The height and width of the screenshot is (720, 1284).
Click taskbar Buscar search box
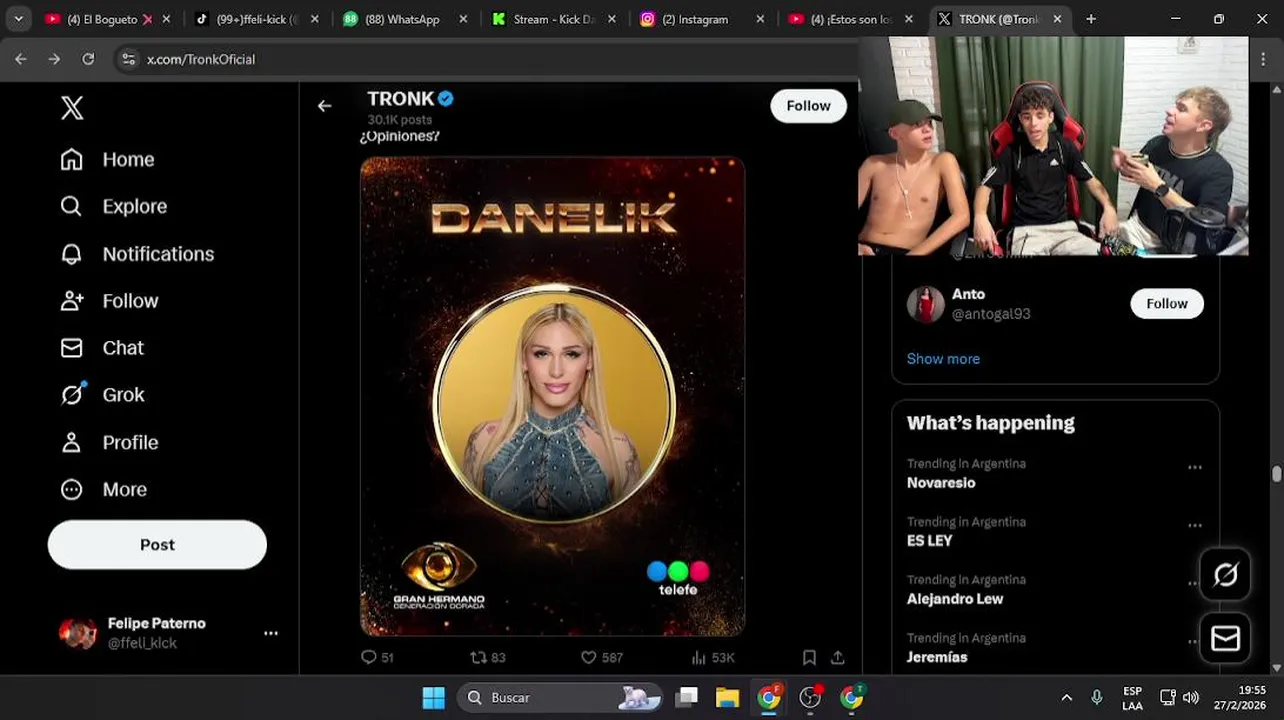click(562, 698)
